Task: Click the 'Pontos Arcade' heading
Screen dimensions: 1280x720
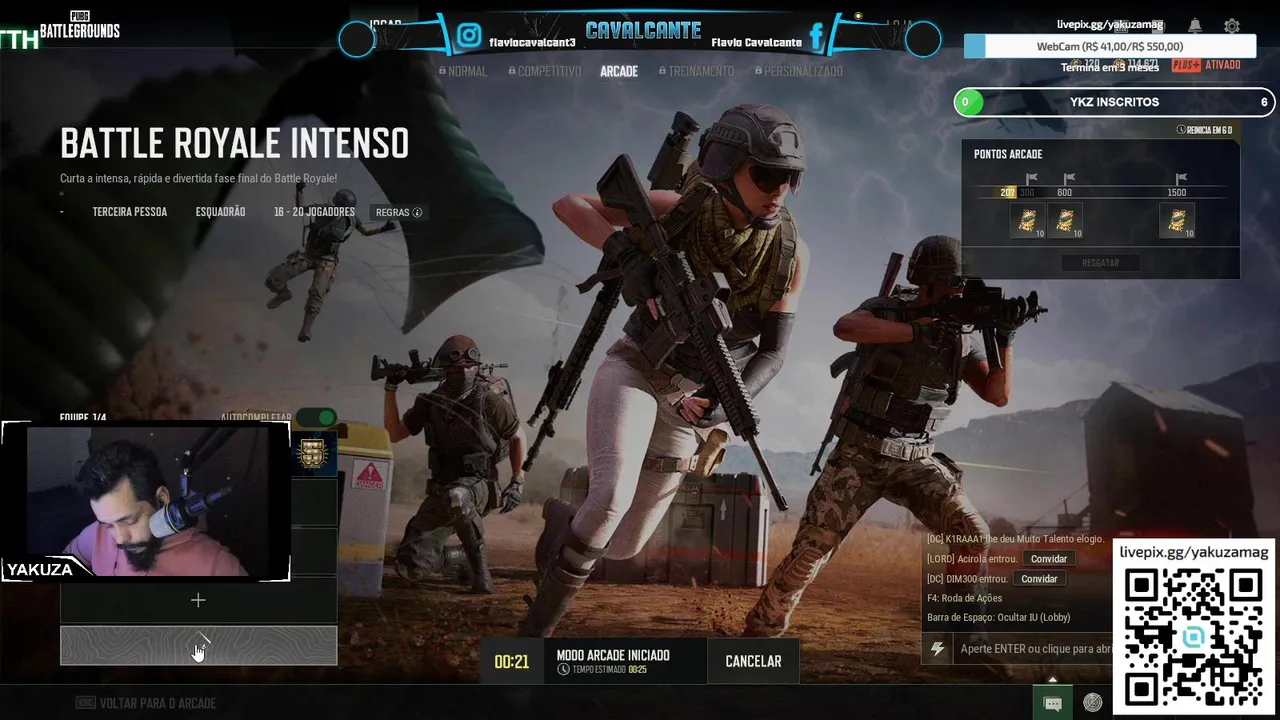Action: (x=1008, y=154)
